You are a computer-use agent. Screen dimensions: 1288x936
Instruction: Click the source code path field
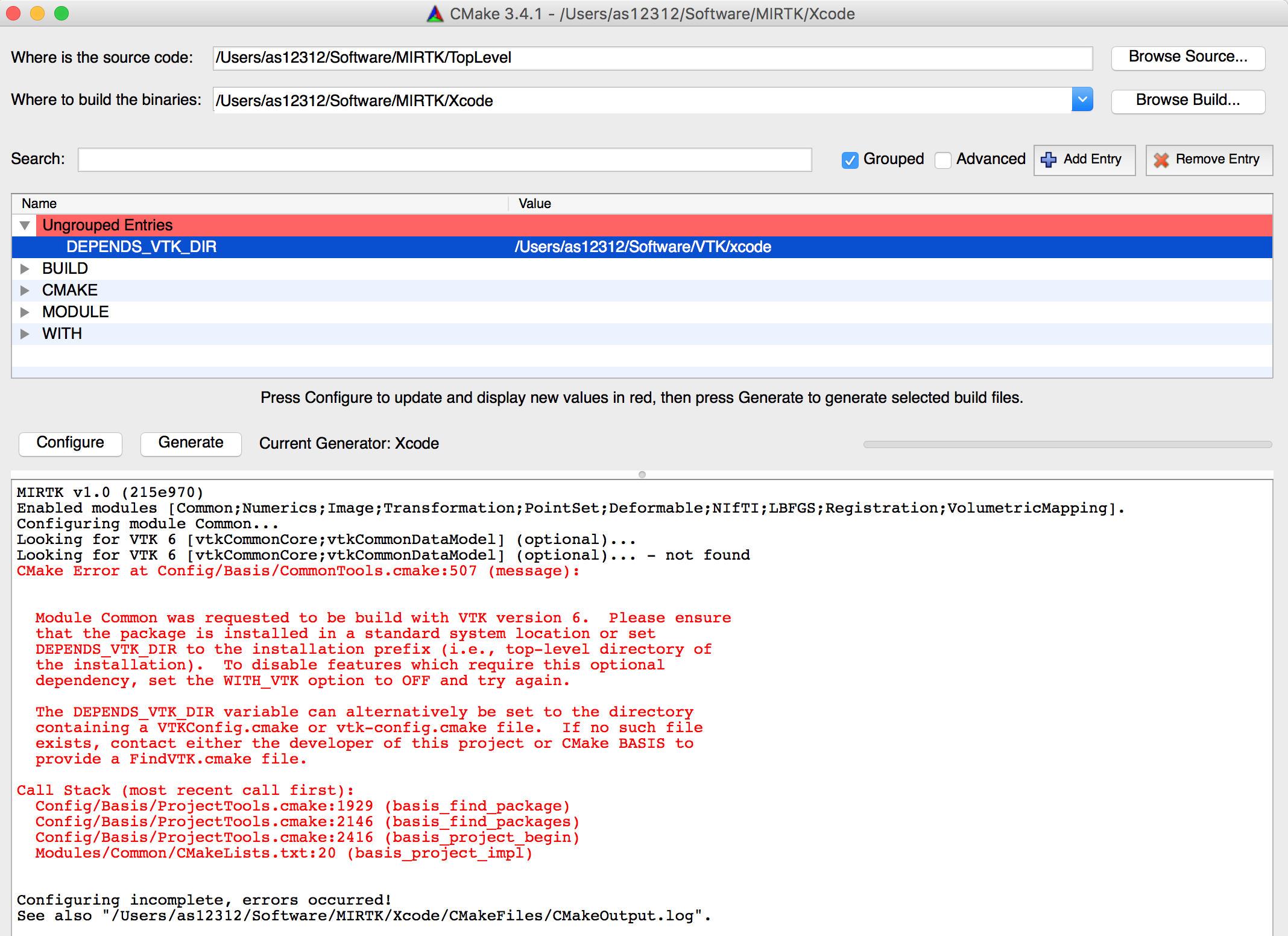(x=650, y=57)
